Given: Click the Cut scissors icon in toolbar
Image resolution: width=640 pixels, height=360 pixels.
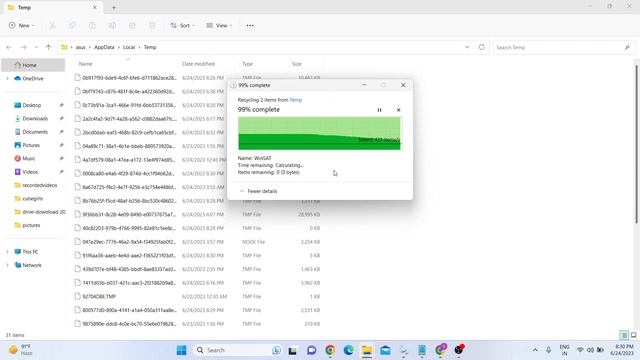Looking at the screenshot, I should tap(52, 26).
